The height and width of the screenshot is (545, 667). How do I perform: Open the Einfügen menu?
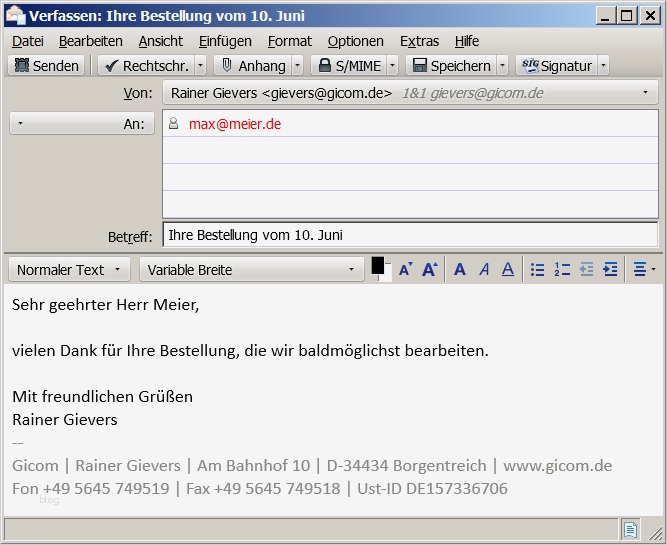(225, 41)
